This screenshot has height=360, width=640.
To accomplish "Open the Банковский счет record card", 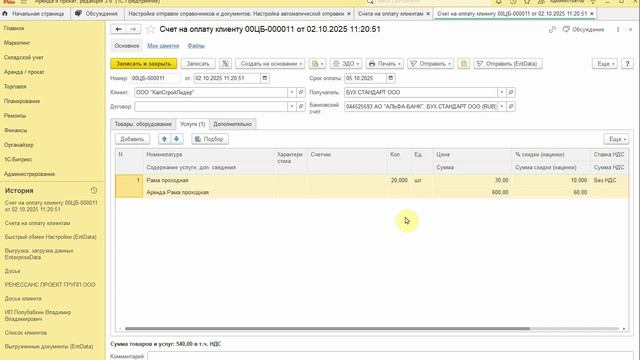I will coord(511,107).
